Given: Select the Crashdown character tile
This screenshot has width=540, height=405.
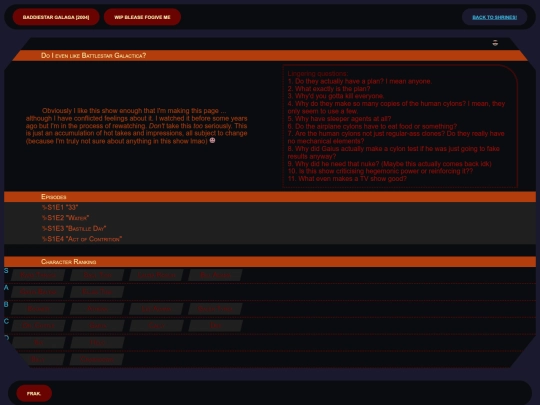Looking at the screenshot, I should 97,359.
